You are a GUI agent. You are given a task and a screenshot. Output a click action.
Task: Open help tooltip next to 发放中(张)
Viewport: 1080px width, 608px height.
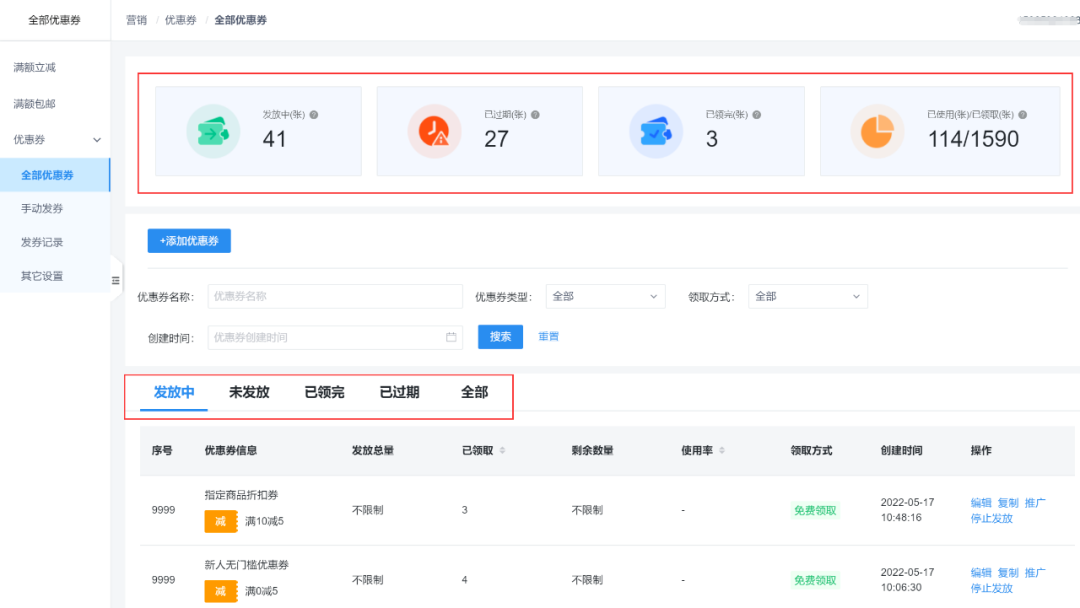tap(314, 115)
